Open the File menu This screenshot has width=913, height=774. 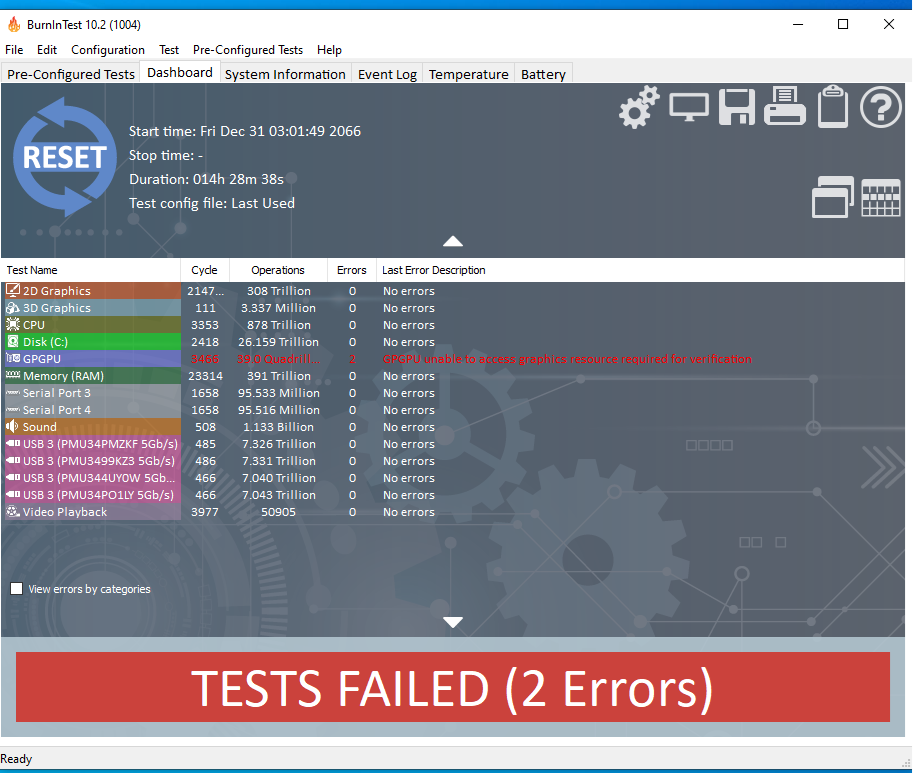click(x=14, y=50)
